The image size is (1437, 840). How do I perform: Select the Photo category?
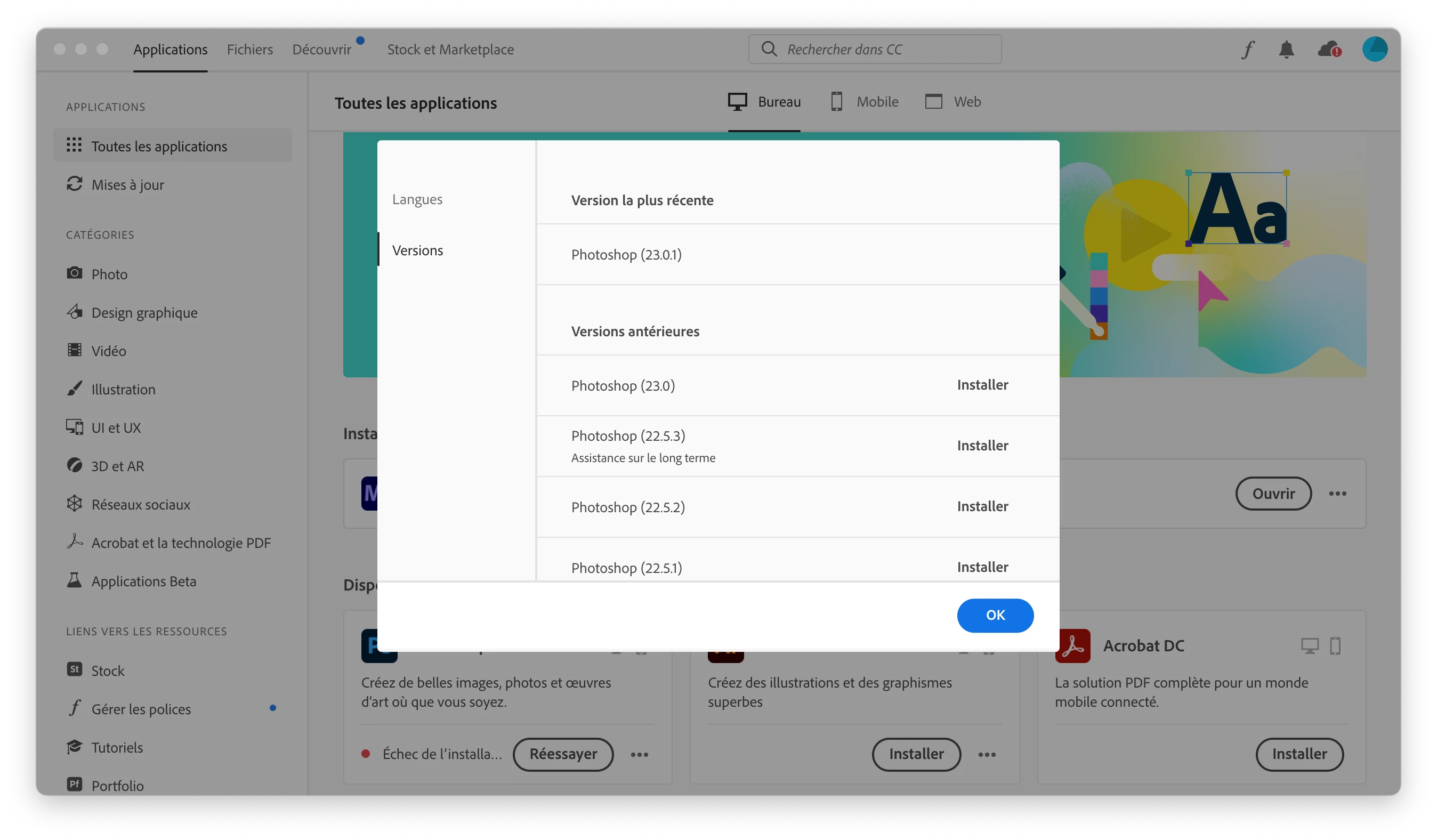(x=109, y=274)
